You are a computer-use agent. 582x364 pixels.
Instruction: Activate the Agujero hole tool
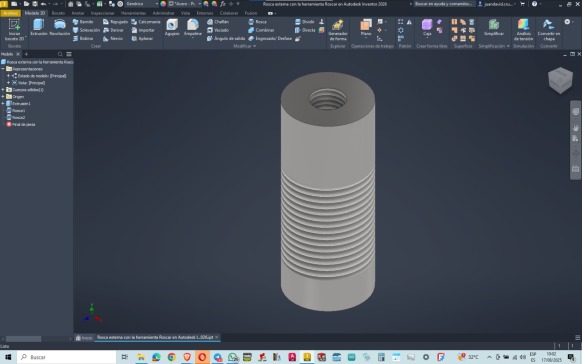(172, 27)
